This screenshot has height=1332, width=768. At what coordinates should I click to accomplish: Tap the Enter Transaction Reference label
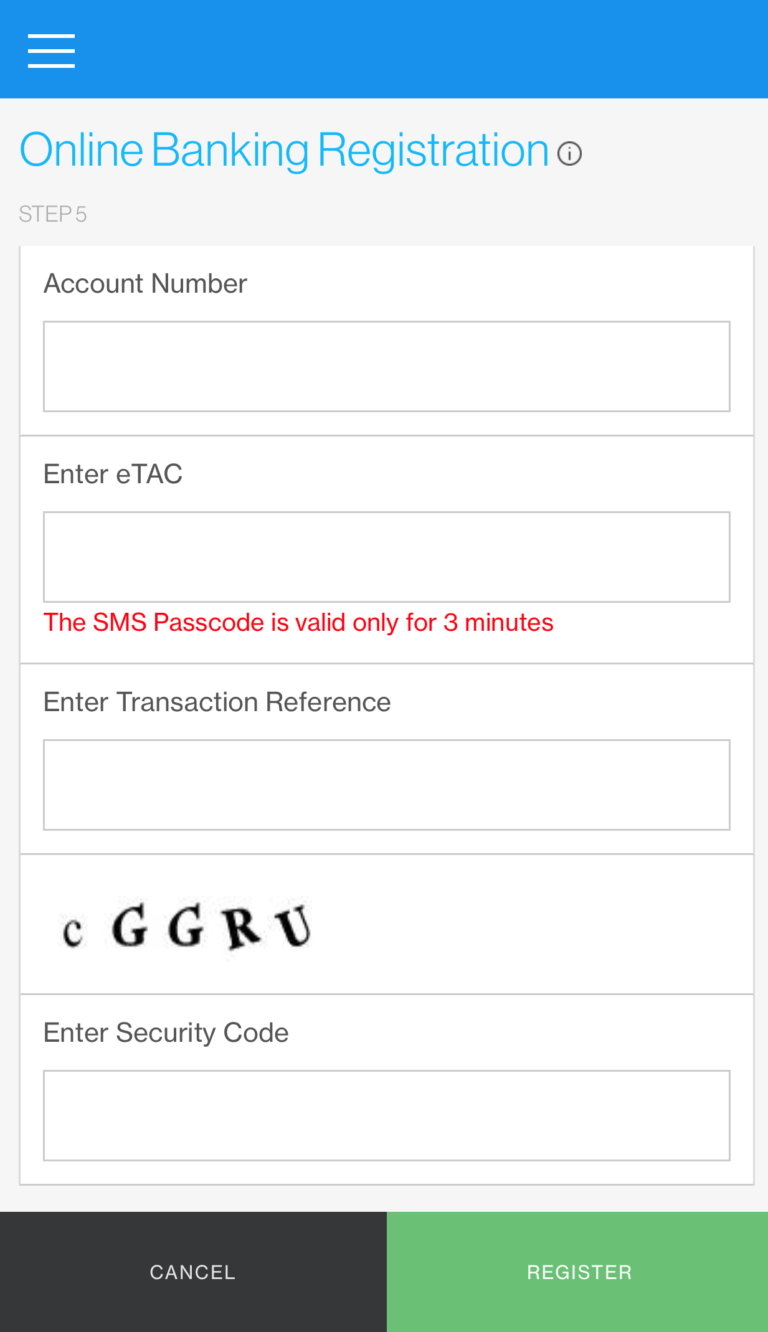(x=217, y=702)
